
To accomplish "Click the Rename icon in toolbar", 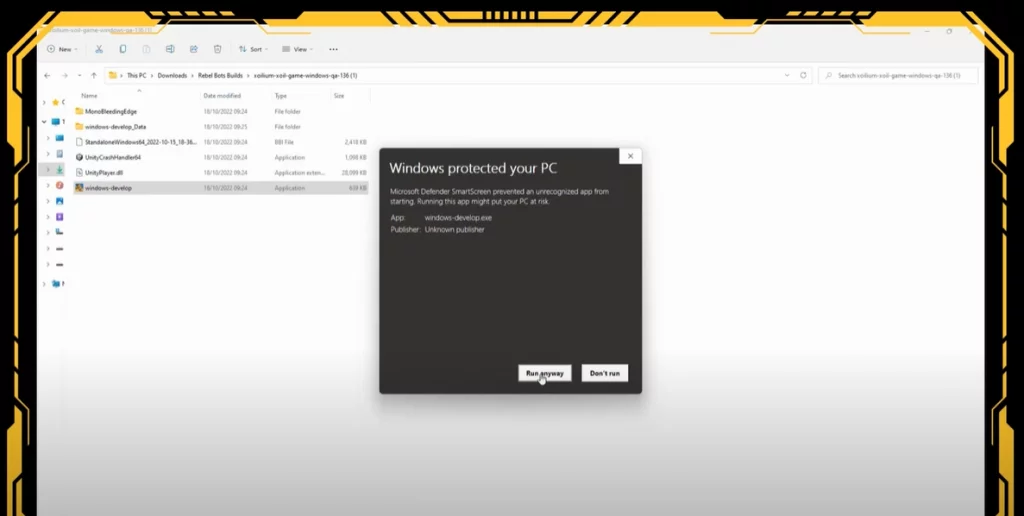I will point(170,49).
